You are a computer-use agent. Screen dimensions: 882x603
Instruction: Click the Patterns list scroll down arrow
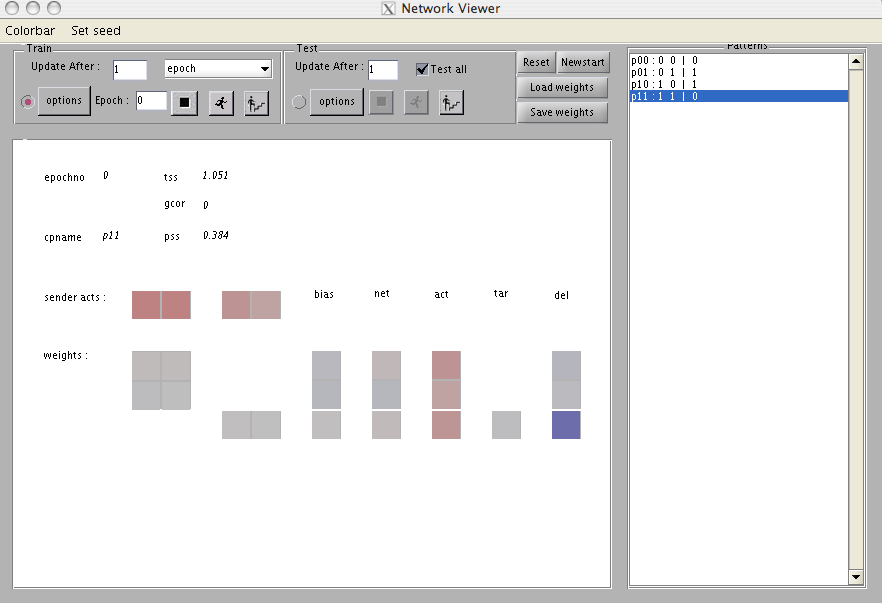tap(855, 577)
